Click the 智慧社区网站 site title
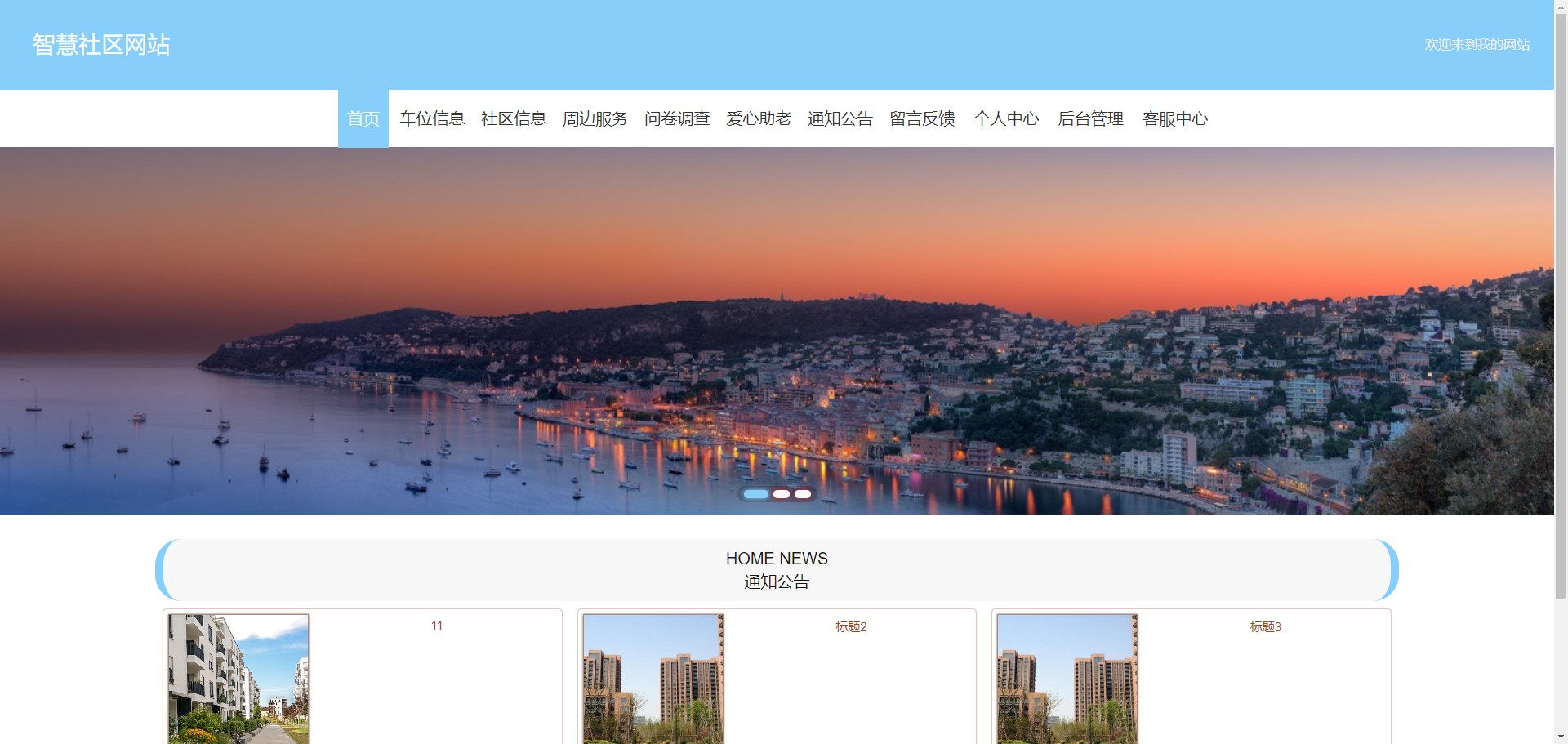The image size is (1568, 744). tap(101, 44)
